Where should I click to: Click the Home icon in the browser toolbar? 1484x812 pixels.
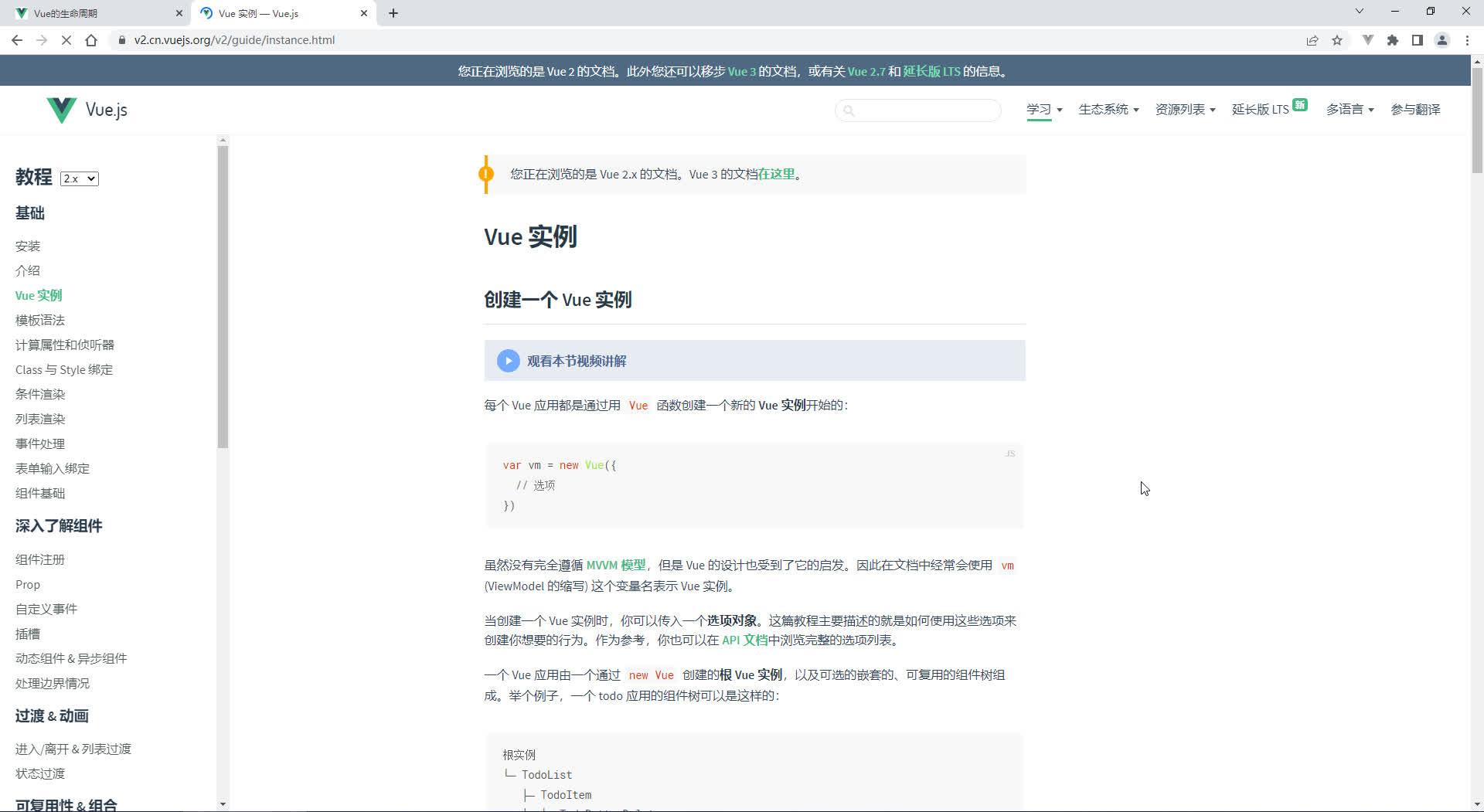(x=92, y=40)
